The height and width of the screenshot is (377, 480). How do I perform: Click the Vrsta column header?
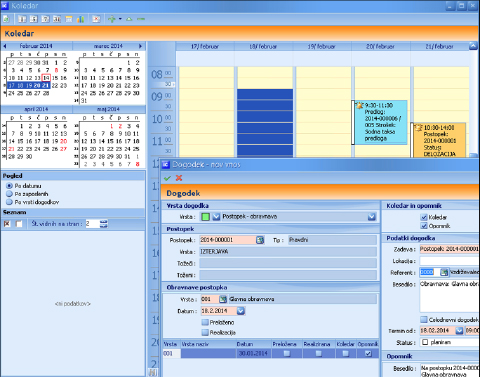171,344
